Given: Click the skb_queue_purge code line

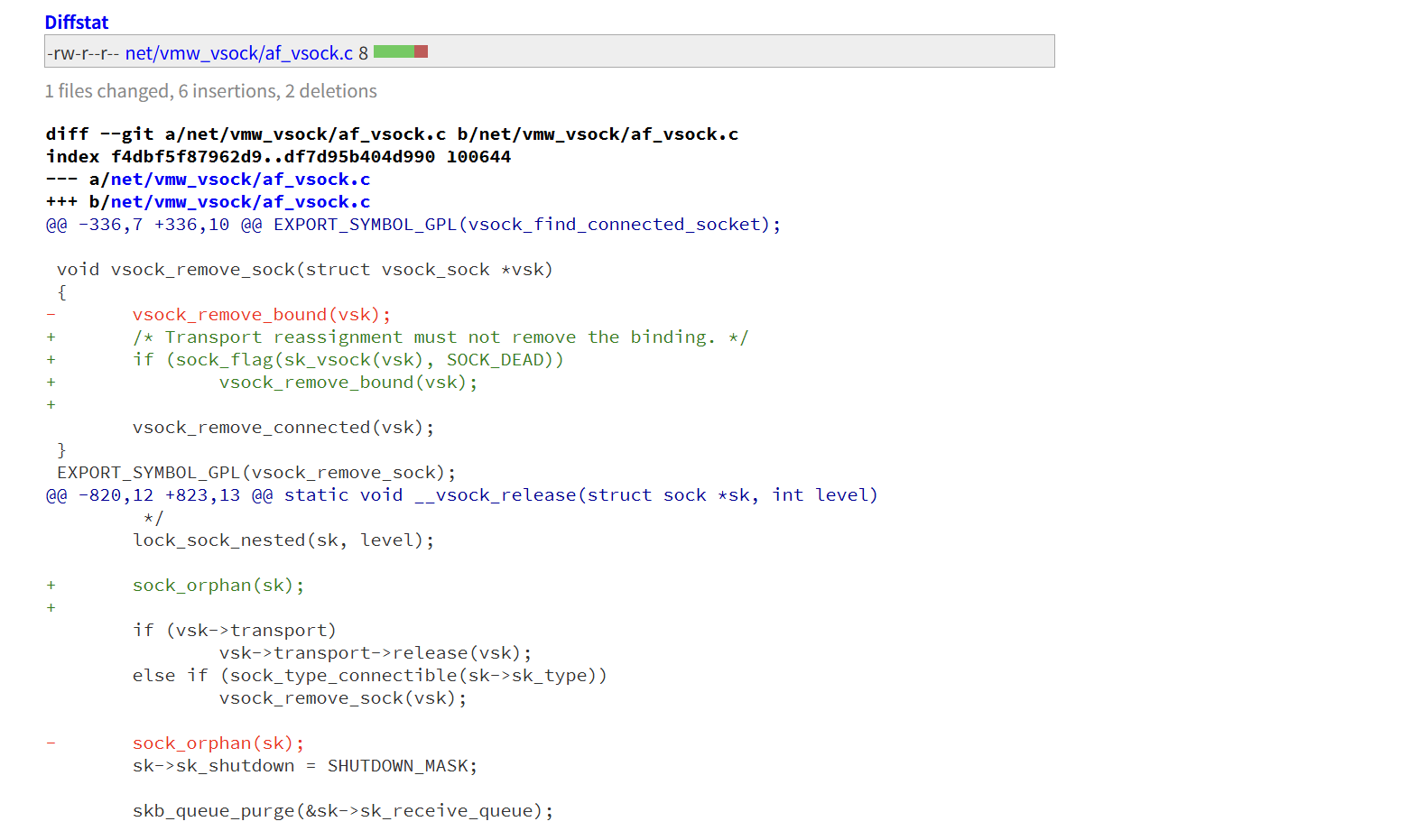Looking at the screenshot, I should click(x=342, y=811).
